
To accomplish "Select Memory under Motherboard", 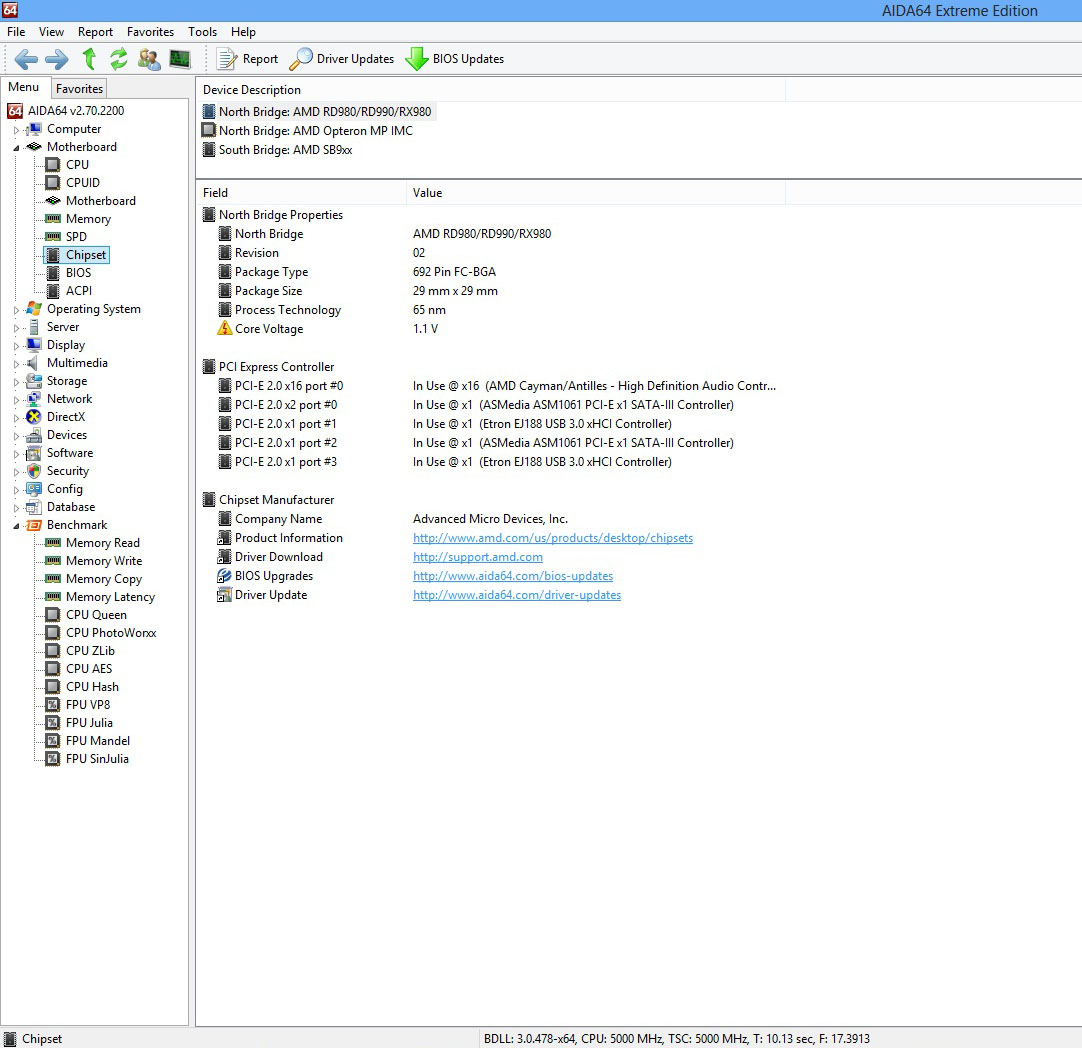I will coord(88,219).
